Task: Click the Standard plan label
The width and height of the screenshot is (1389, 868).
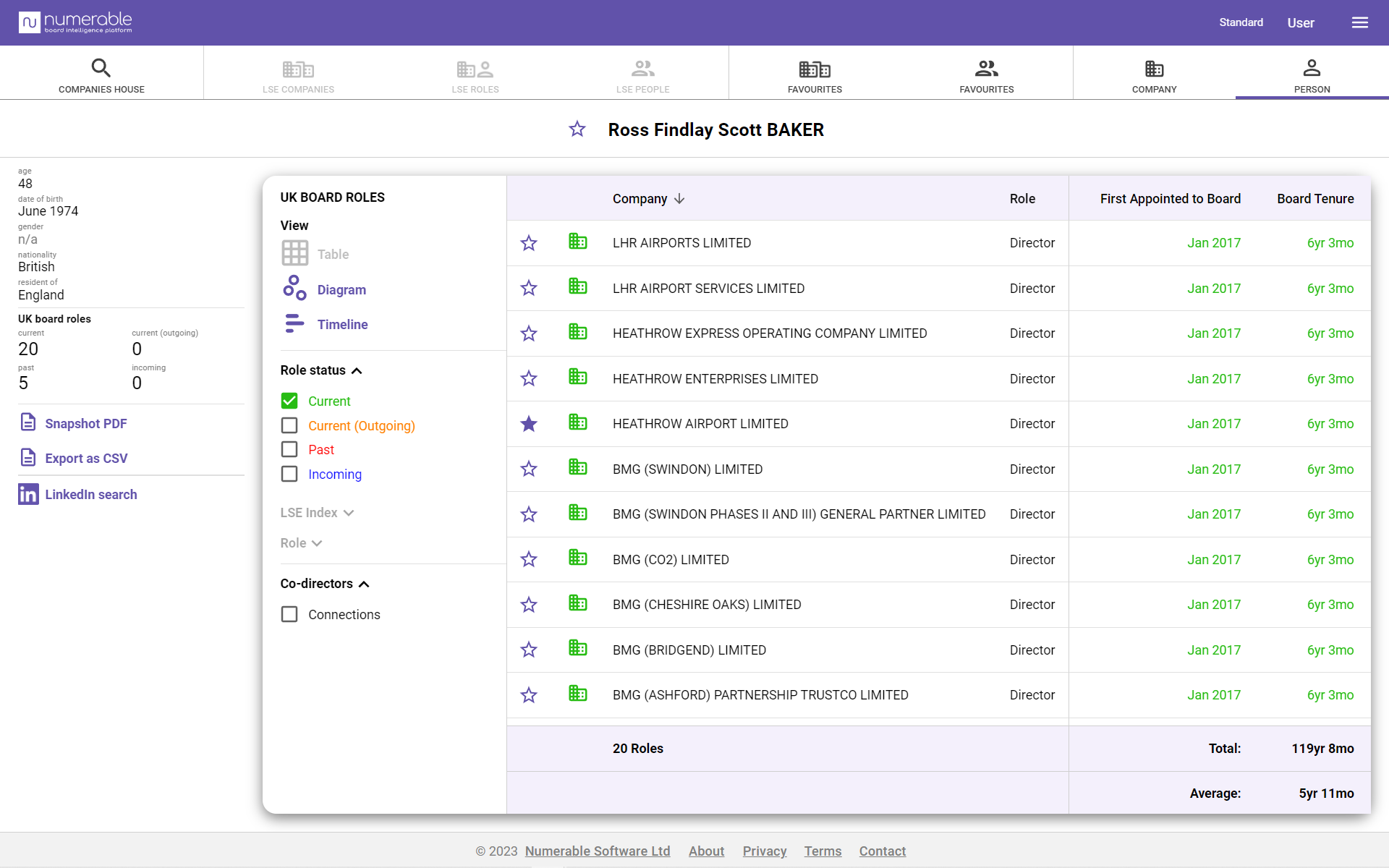Action: point(1241,22)
